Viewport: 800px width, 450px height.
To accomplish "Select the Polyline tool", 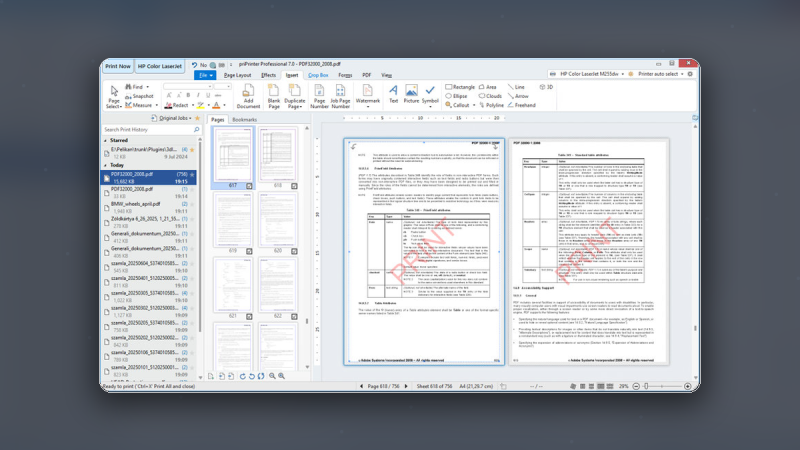I will [492, 105].
